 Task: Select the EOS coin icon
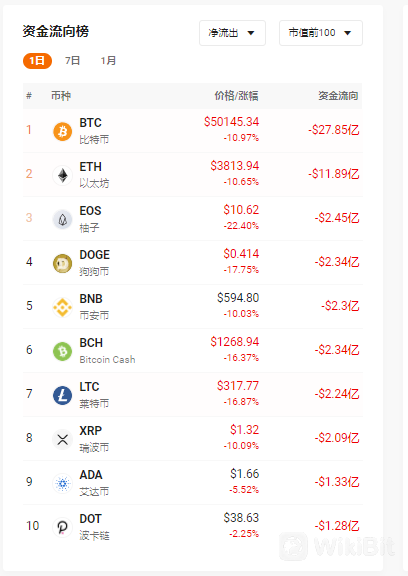(62, 219)
